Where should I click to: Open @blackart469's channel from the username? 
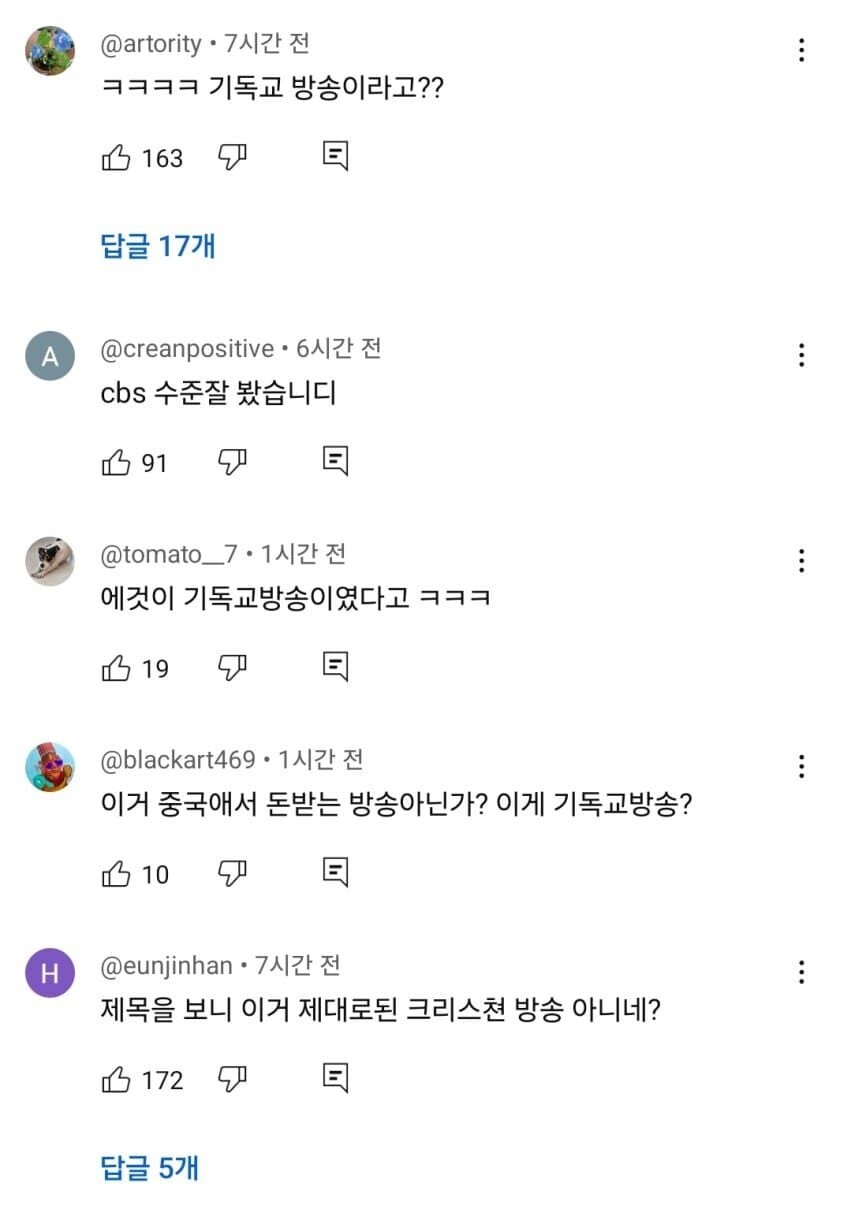point(178,760)
